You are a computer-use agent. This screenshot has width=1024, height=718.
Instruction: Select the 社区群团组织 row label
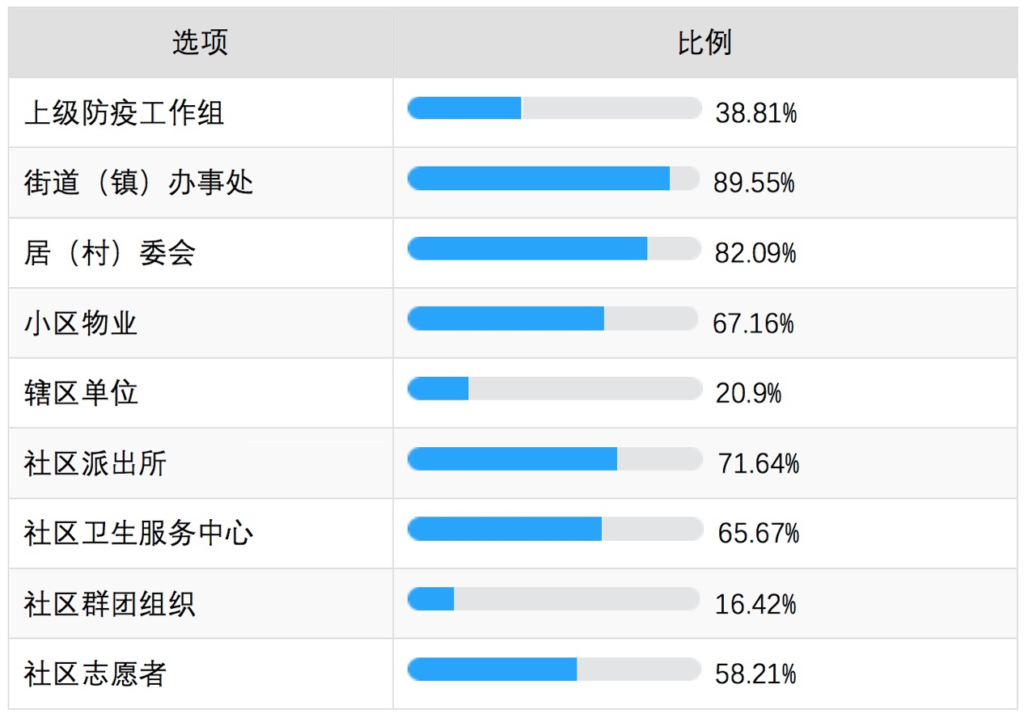point(110,604)
